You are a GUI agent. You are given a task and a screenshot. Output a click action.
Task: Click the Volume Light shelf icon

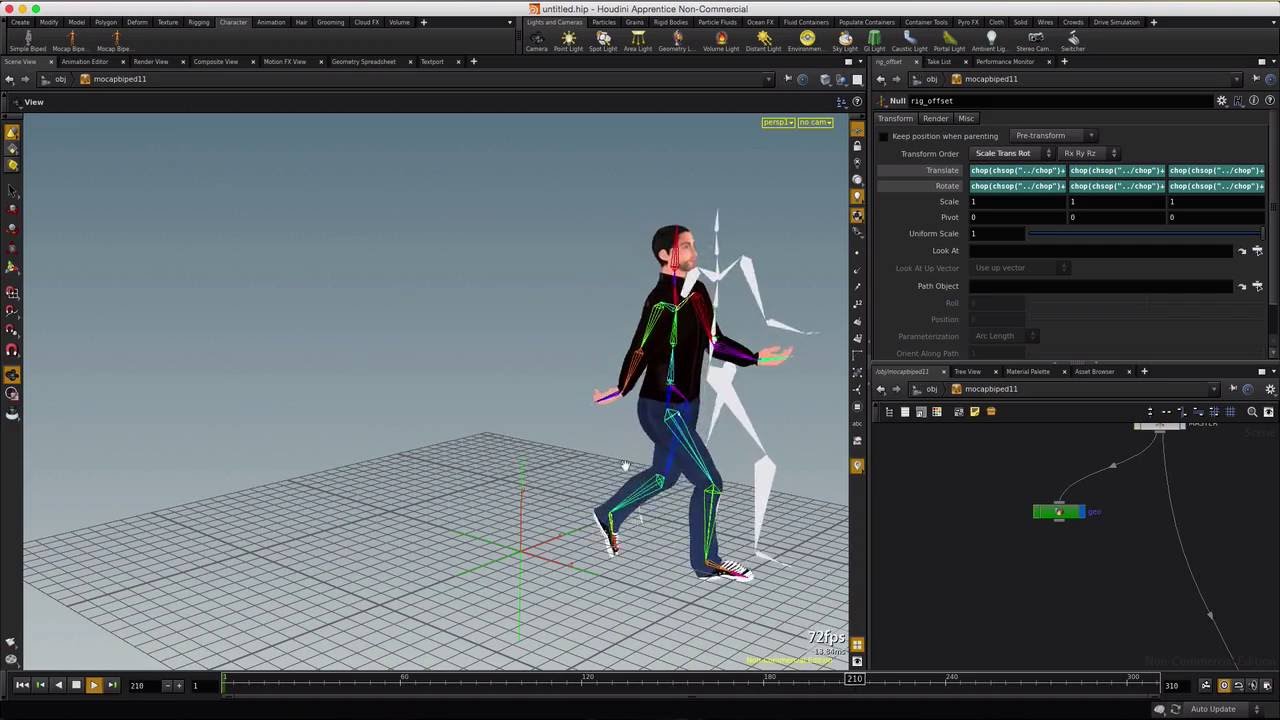pyautogui.click(x=720, y=41)
